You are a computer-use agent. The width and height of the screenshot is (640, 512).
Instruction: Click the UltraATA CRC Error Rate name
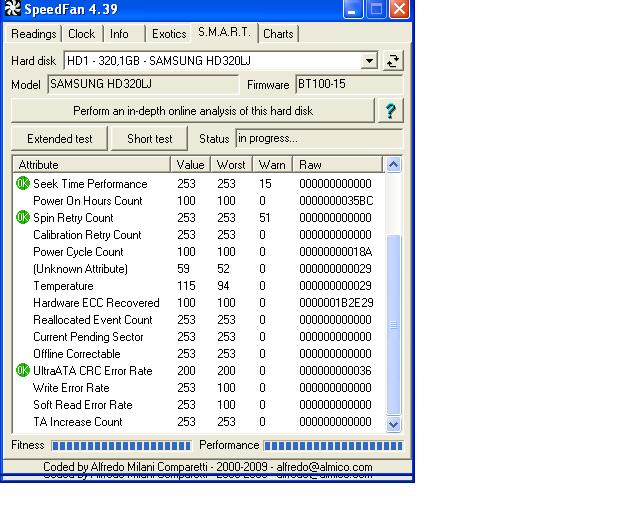click(x=93, y=371)
